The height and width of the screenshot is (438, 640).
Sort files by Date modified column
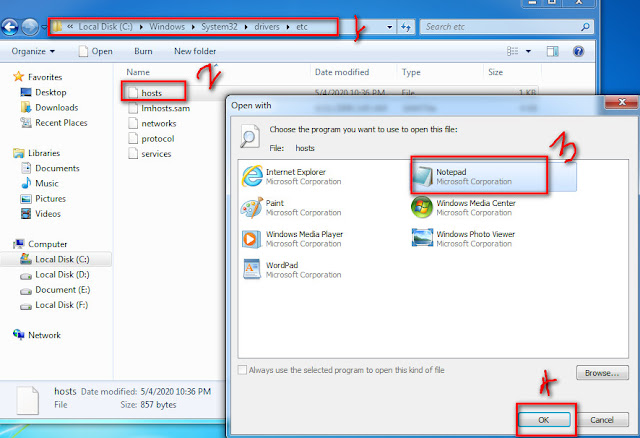click(x=342, y=72)
